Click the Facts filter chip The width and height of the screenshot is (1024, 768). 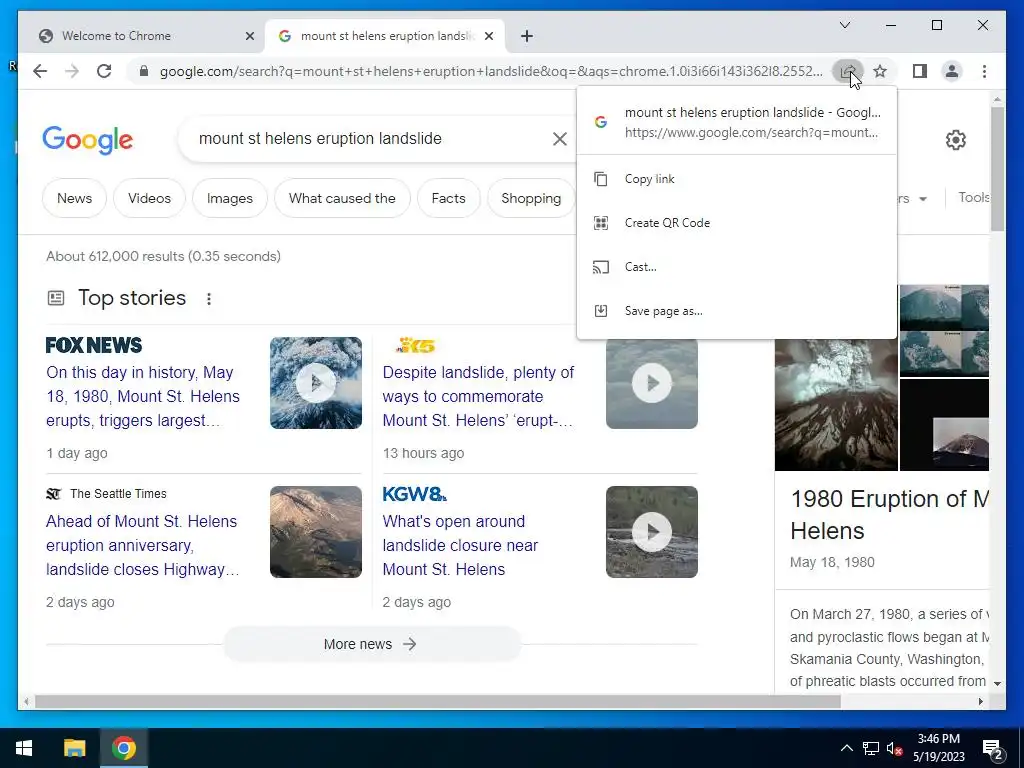[x=449, y=198]
